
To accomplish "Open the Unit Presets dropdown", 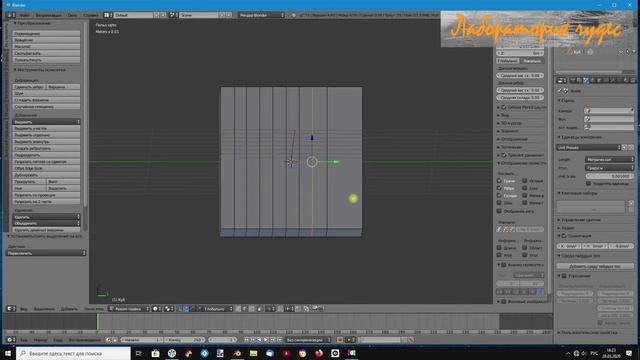I will (x=589, y=147).
